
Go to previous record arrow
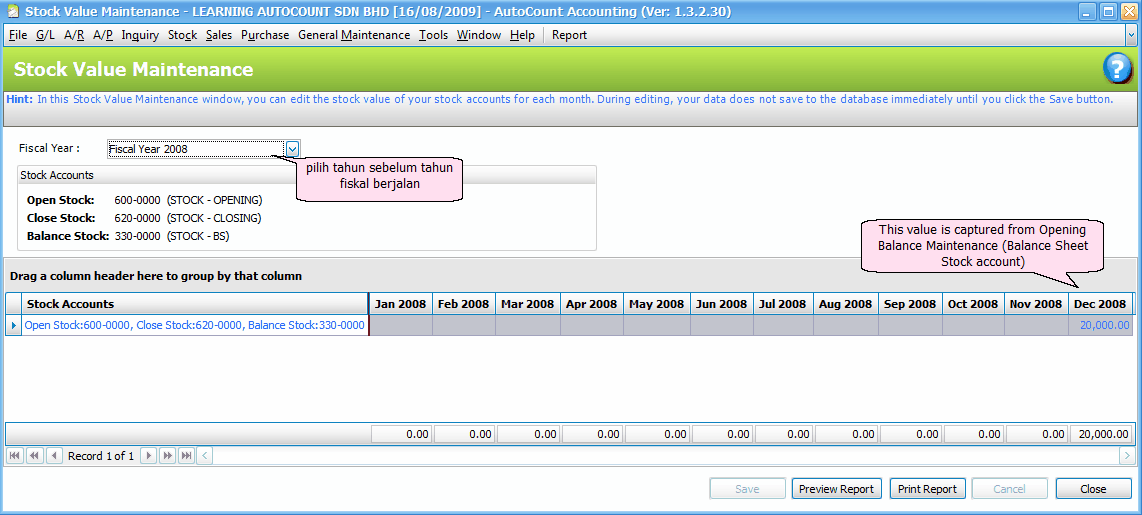click(55, 456)
